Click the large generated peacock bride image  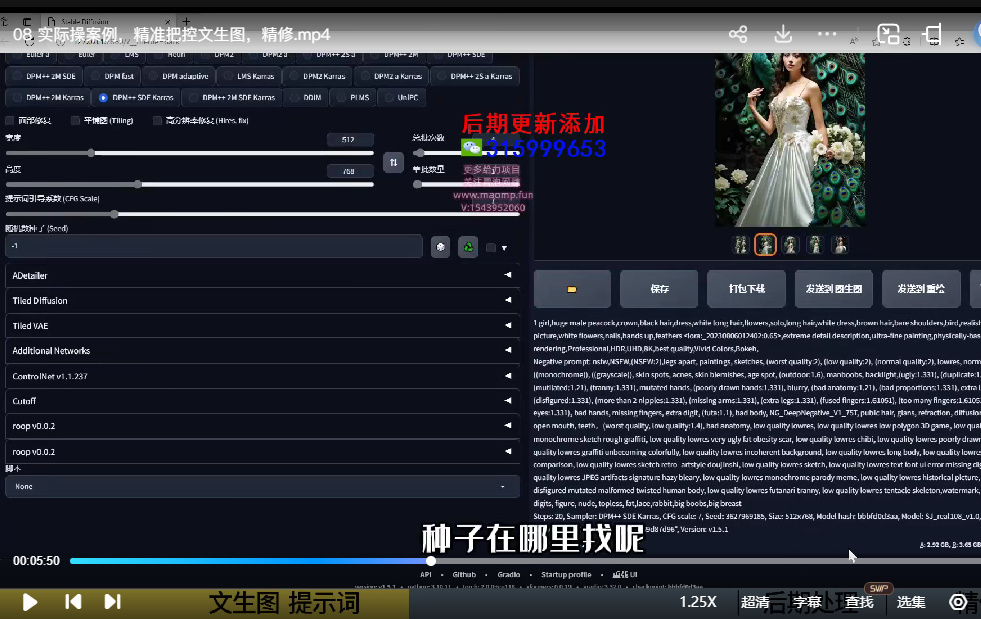[x=790, y=140]
